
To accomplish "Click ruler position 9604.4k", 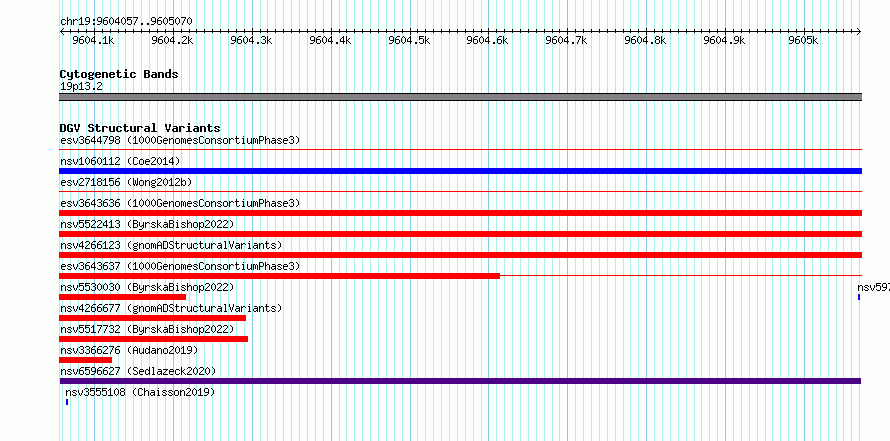I will click(x=330, y=40).
